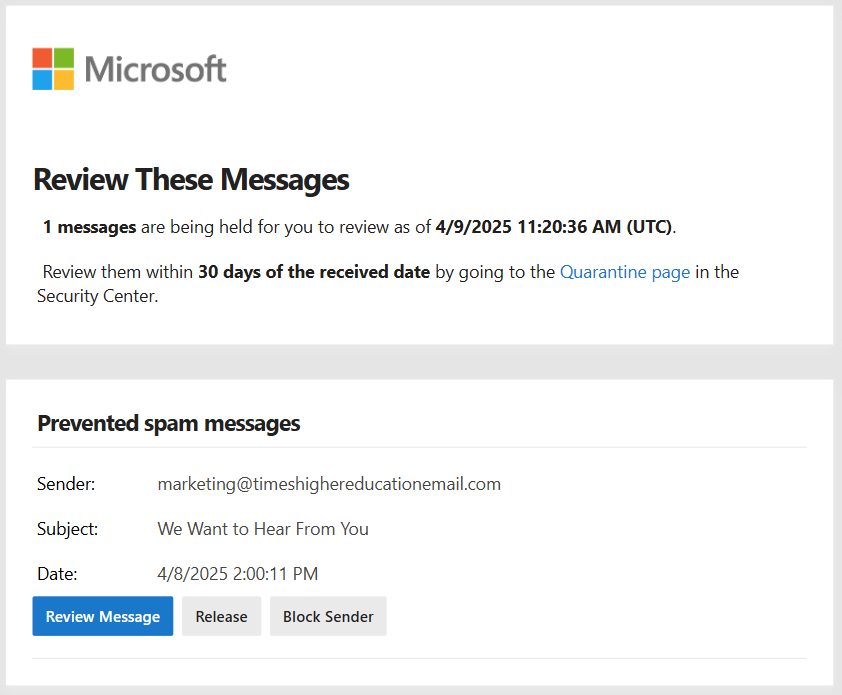Click the 'Subject:' label
Viewport: 842px width, 695px height.
coord(68,529)
